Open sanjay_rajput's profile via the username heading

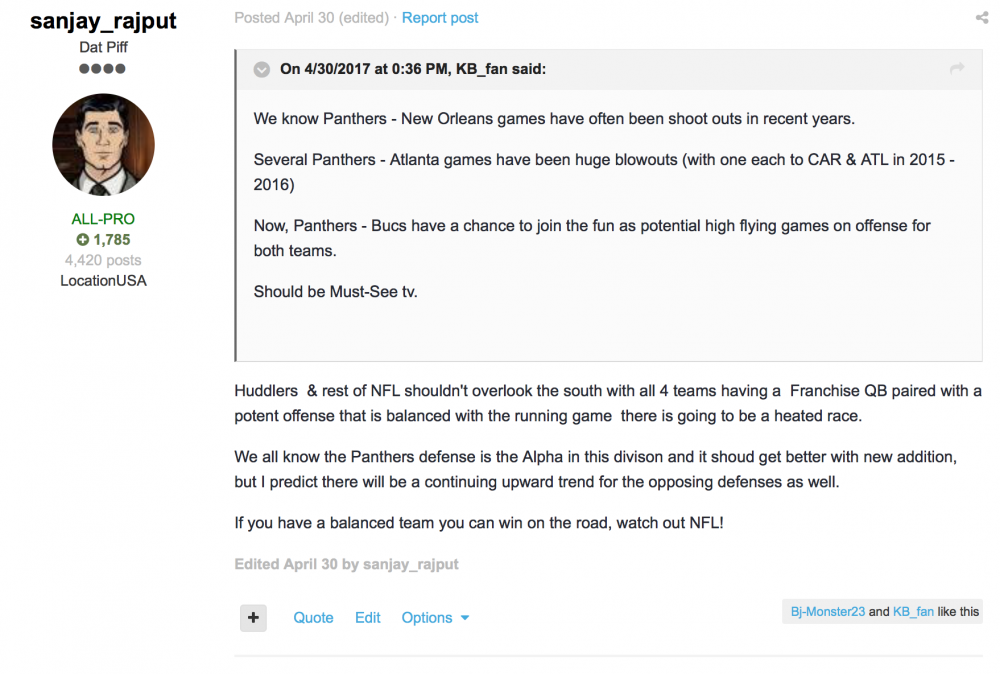point(103,21)
